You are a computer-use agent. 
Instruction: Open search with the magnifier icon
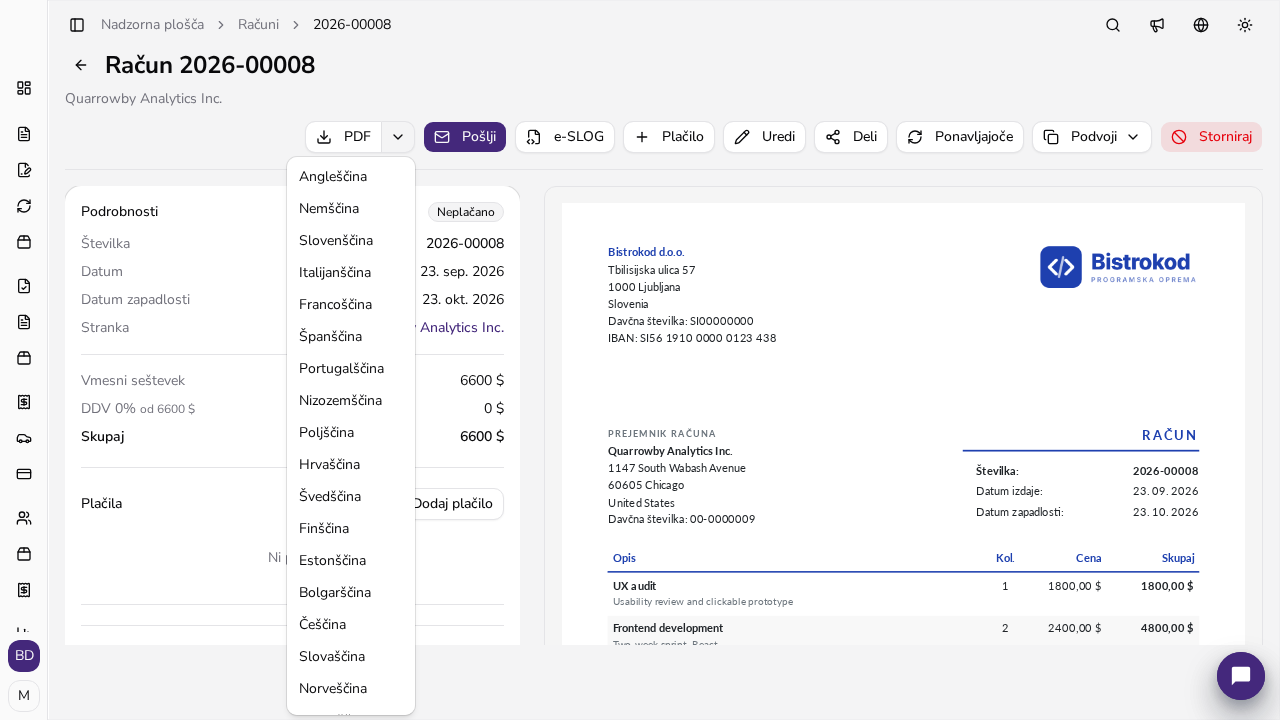1113,25
